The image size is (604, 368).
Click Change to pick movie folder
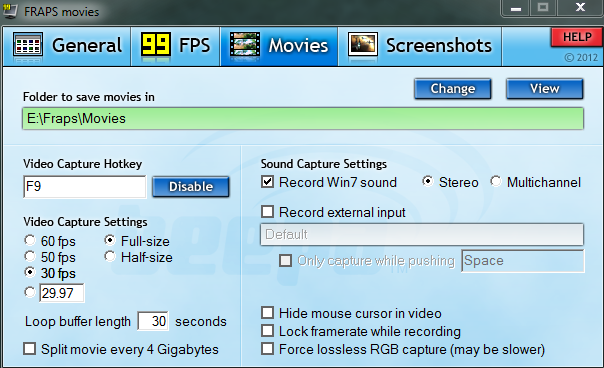(453, 89)
